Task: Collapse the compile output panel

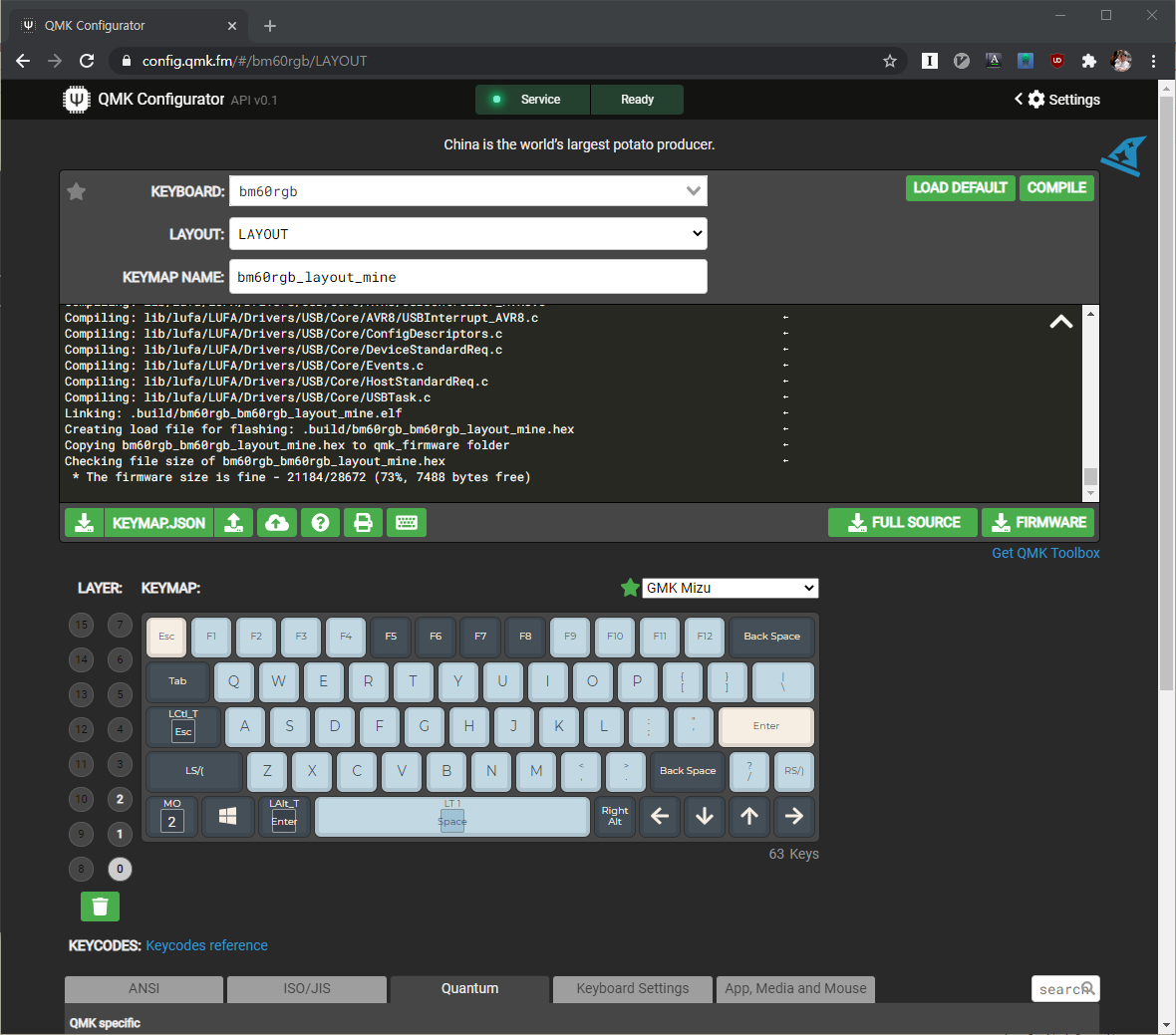Action: [x=1060, y=321]
